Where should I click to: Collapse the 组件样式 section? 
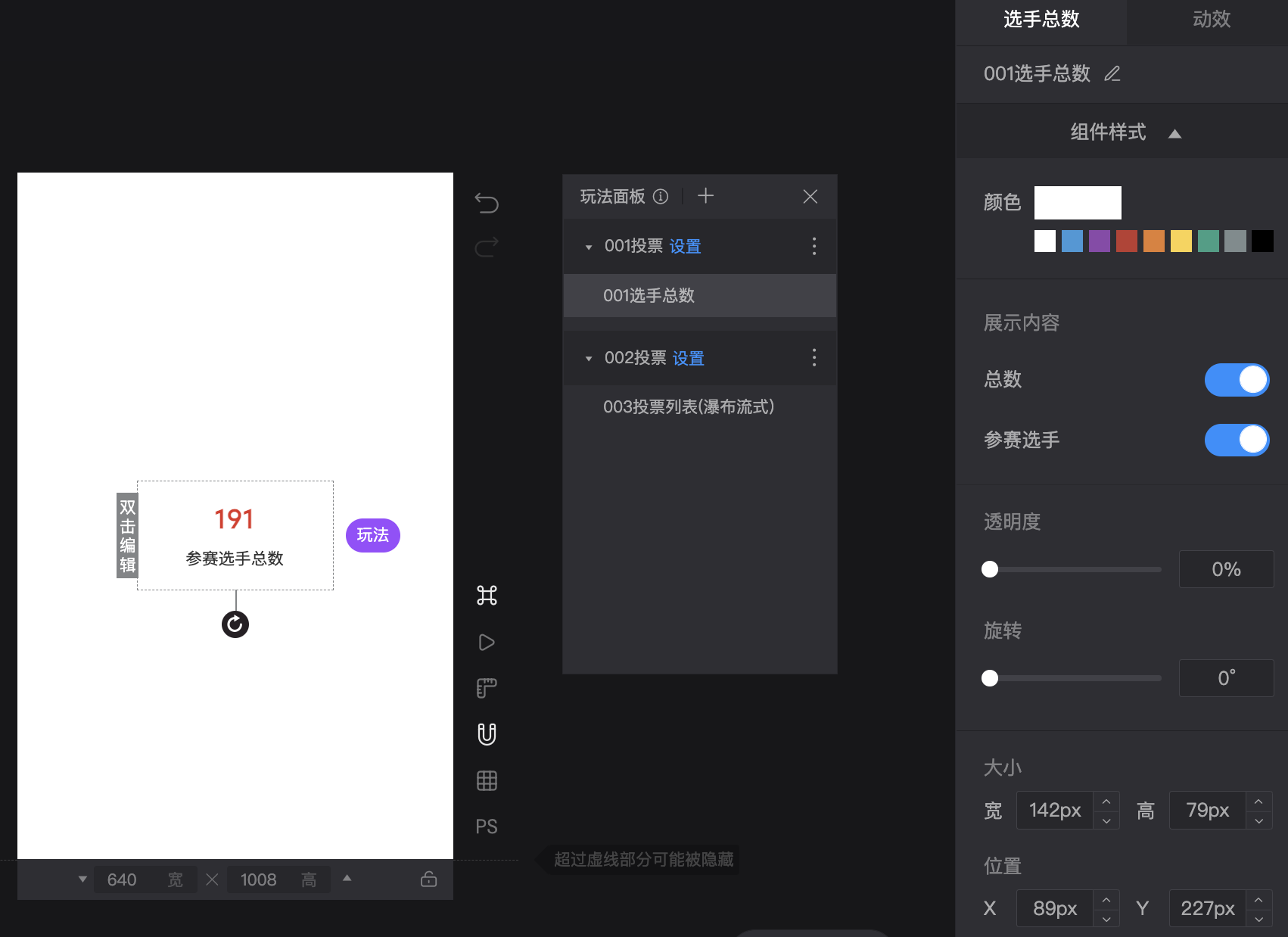1174,133
